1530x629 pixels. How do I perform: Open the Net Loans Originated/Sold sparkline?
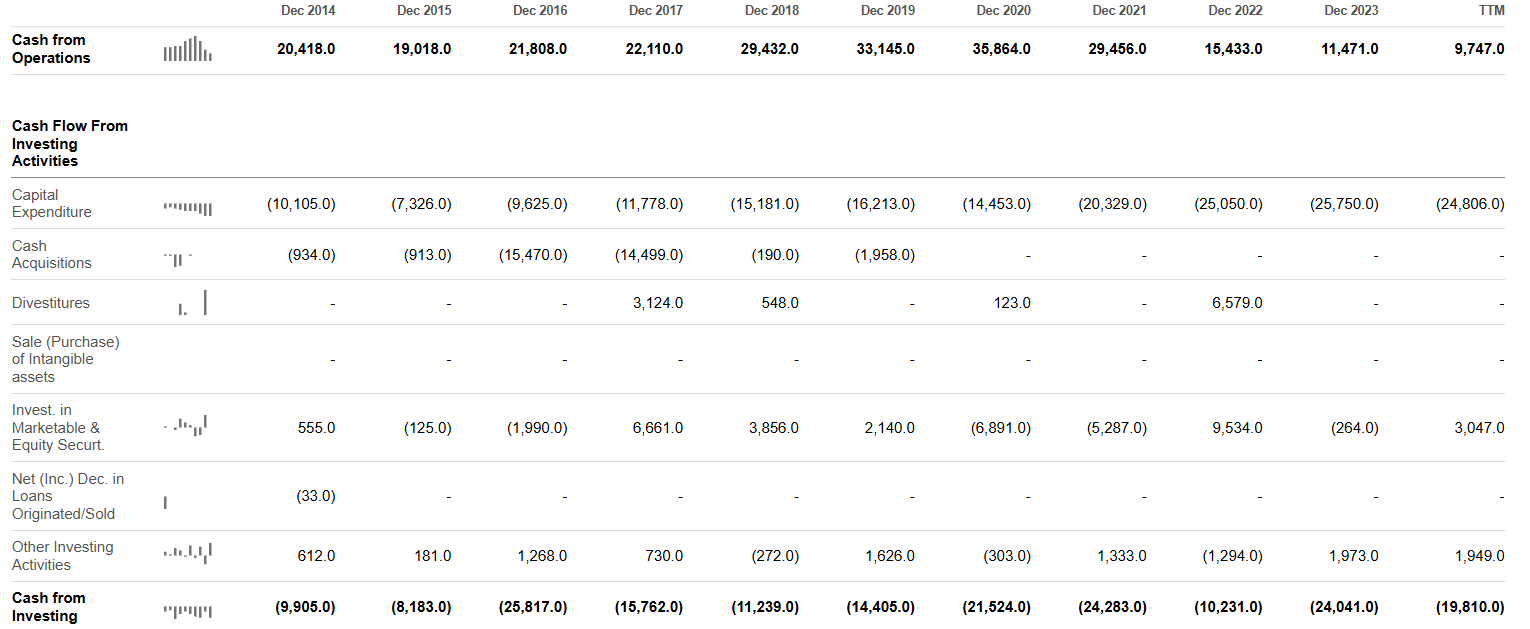(x=166, y=503)
